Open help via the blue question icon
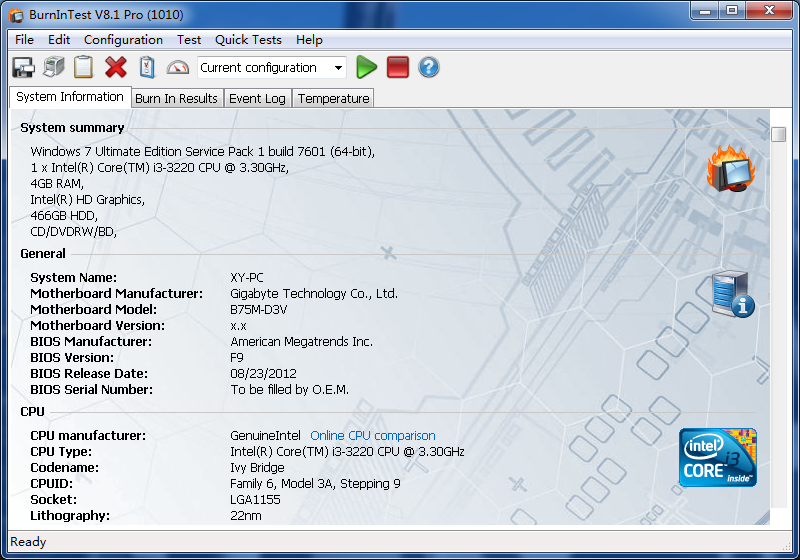This screenshot has width=800, height=560. click(x=429, y=67)
